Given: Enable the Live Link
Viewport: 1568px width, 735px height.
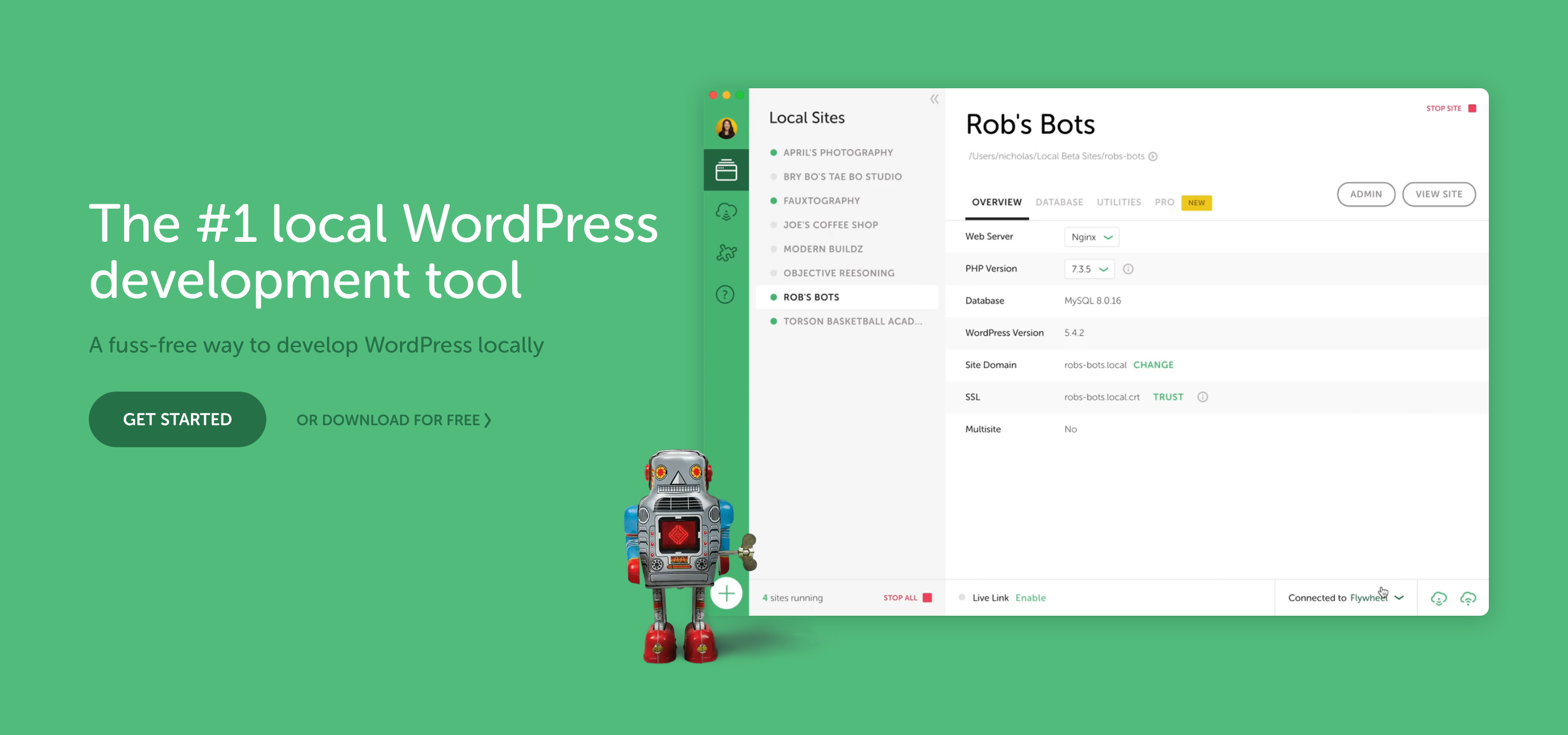Looking at the screenshot, I should 1031,598.
